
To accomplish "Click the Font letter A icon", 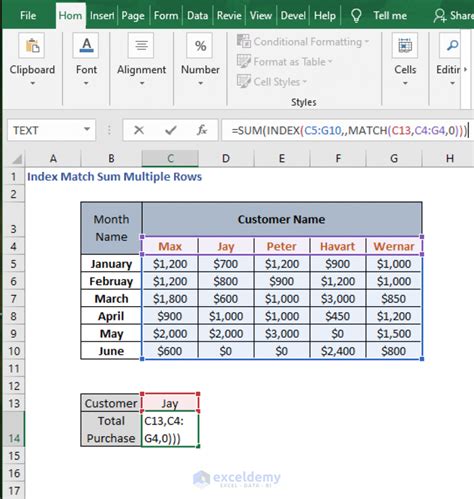I will (x=86, y=46).
